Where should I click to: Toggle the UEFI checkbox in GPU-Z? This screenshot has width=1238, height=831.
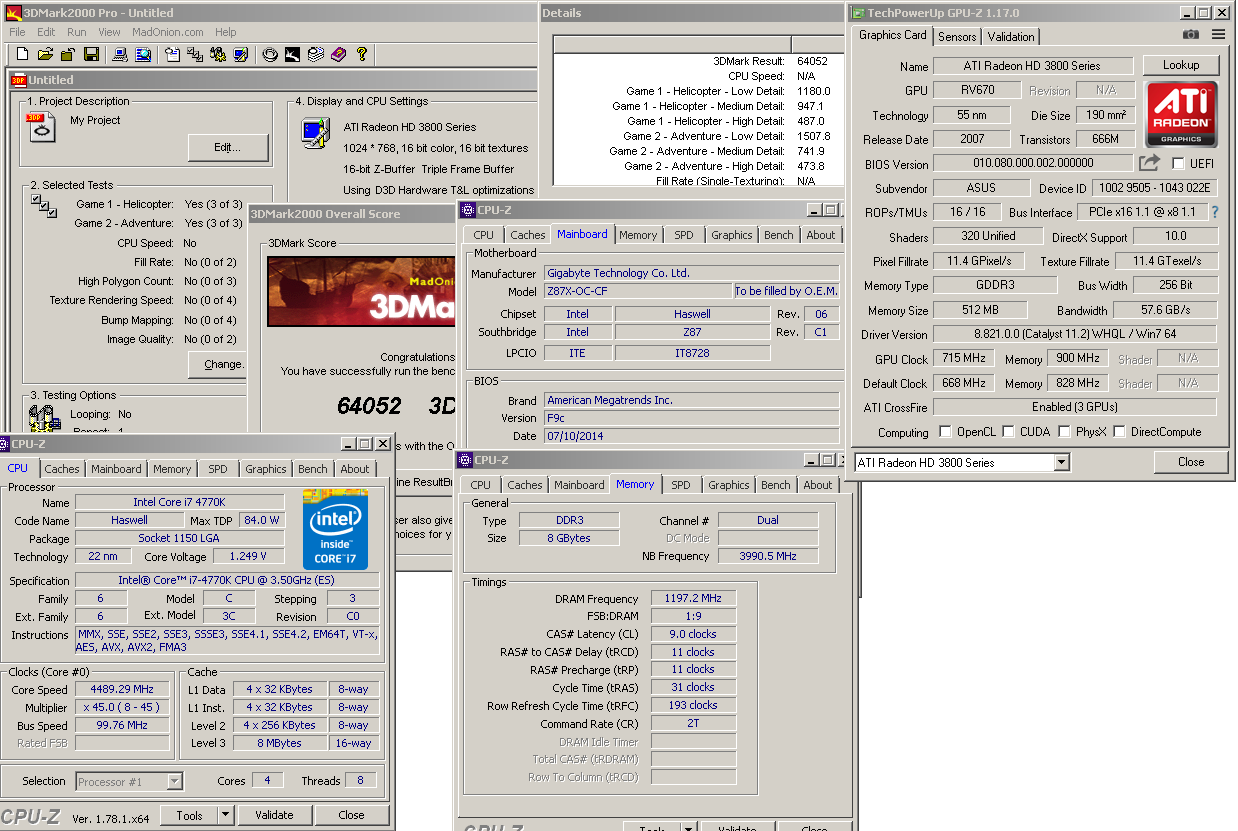pyautogui.click(x=1178, y=163)
